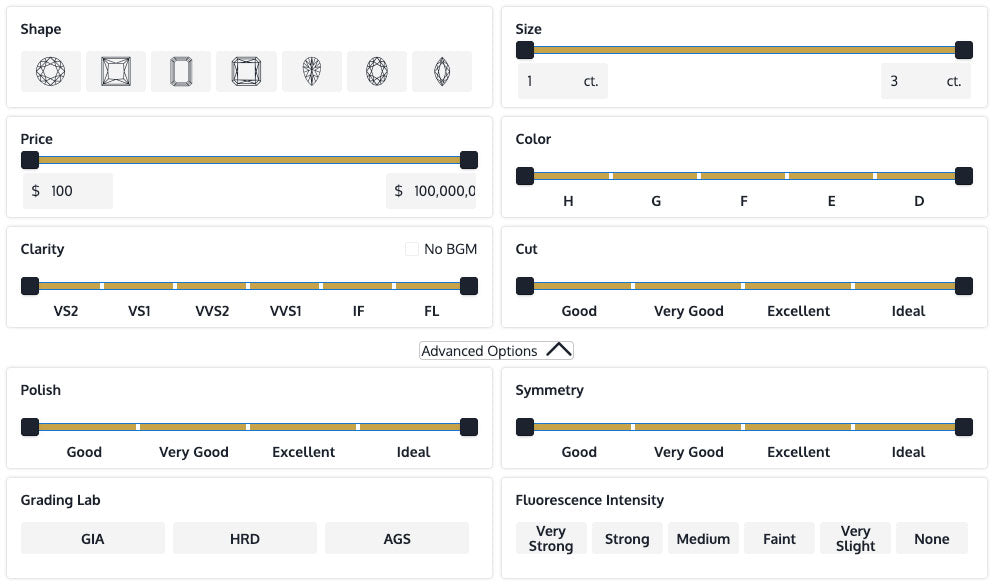This screenshot has height=586, width=995.
Task: Choose the pear diamond shape
Action: 312,72
